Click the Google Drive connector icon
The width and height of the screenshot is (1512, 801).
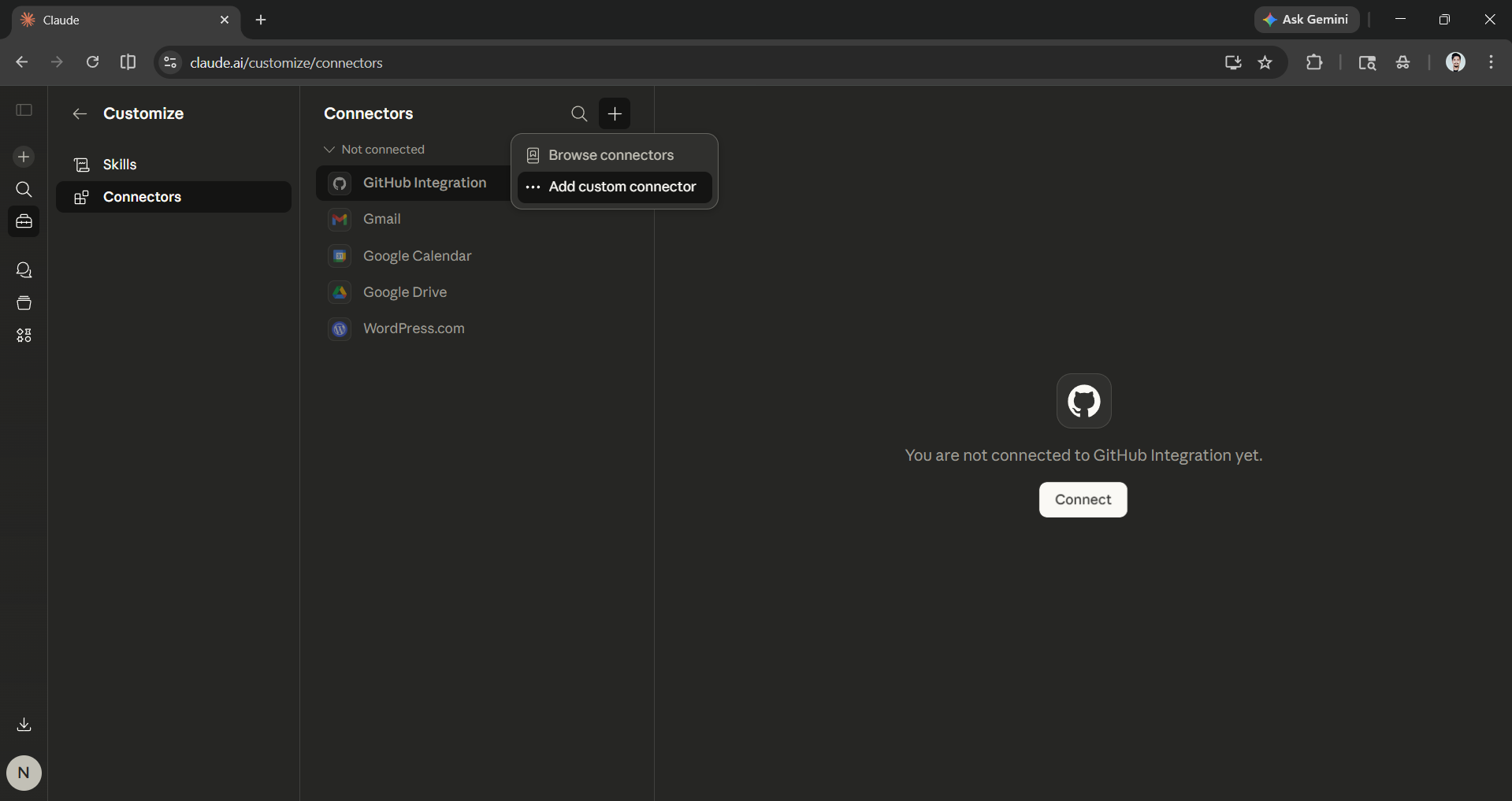coord(340,292)
